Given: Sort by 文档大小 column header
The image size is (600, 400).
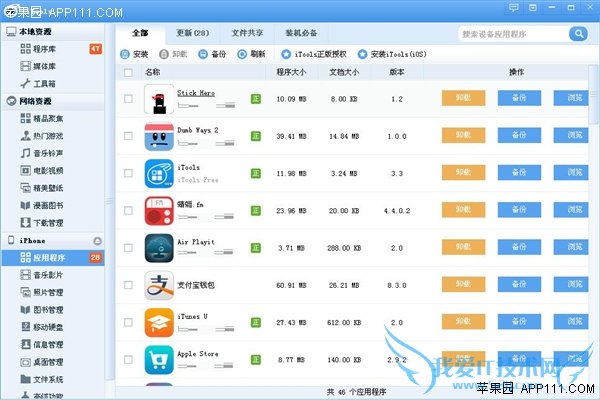Looking at the screenshot, I should pos(344,72).
